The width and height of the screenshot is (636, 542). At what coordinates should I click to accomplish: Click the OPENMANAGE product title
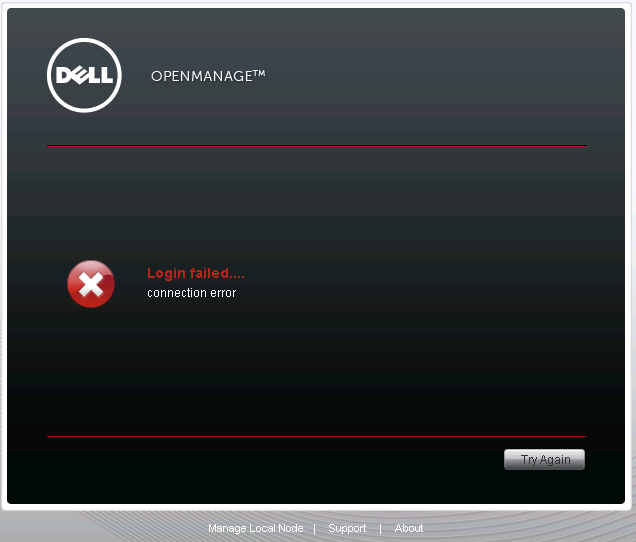coord(201,76)
